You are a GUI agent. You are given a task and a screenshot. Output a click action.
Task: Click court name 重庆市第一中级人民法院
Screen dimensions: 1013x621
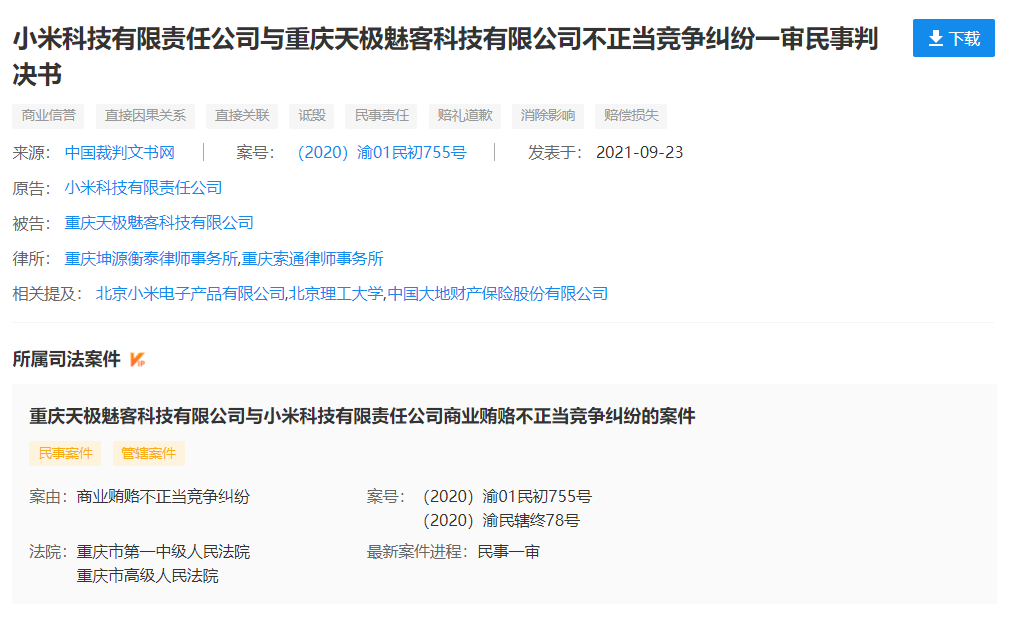point(163,553)
